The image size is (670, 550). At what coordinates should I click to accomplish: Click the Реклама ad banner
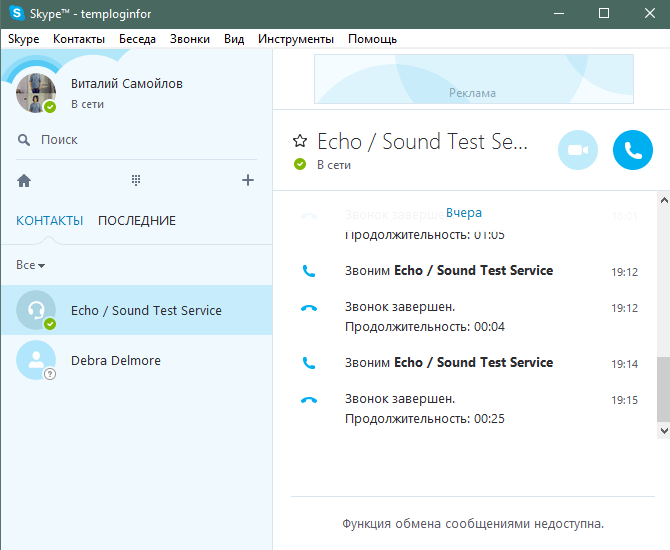point(474,79)
